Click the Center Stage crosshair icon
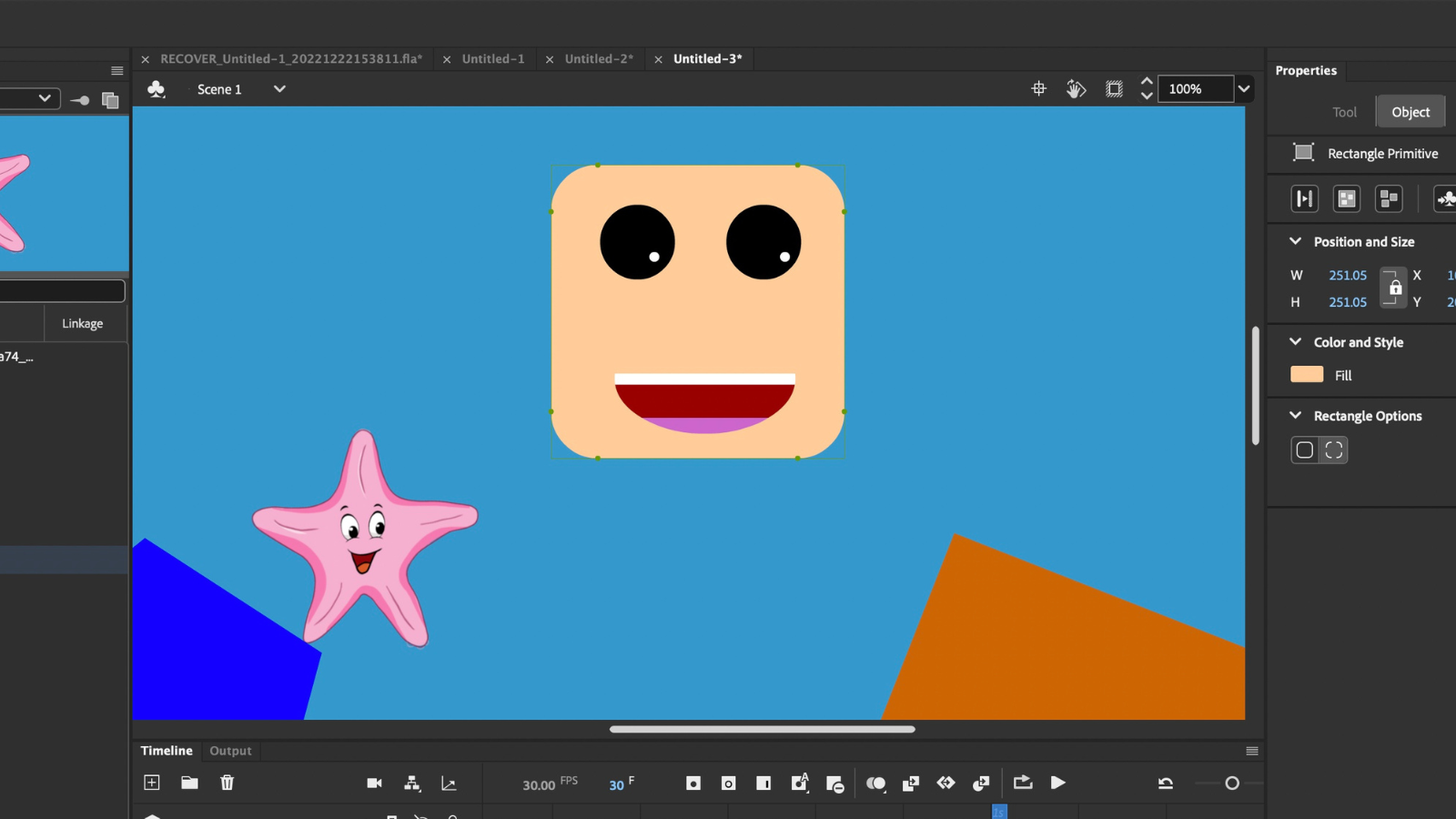Image resolution: width=1456 pixels, height=819 pixels. [x=1038, y=89]
